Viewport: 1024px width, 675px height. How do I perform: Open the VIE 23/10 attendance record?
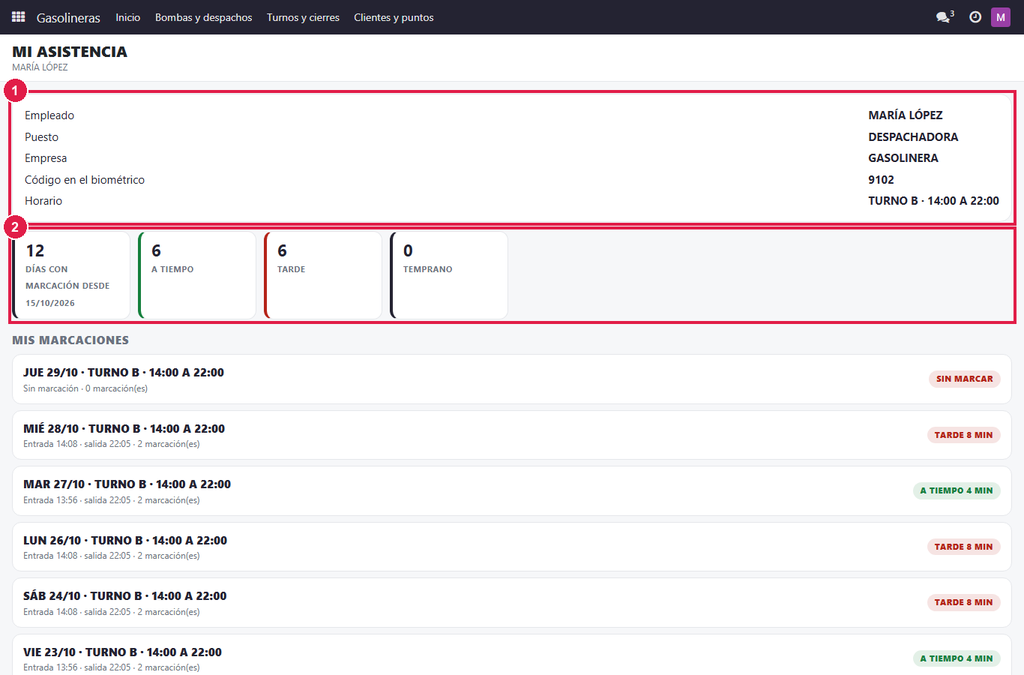(x=512, y=655)
